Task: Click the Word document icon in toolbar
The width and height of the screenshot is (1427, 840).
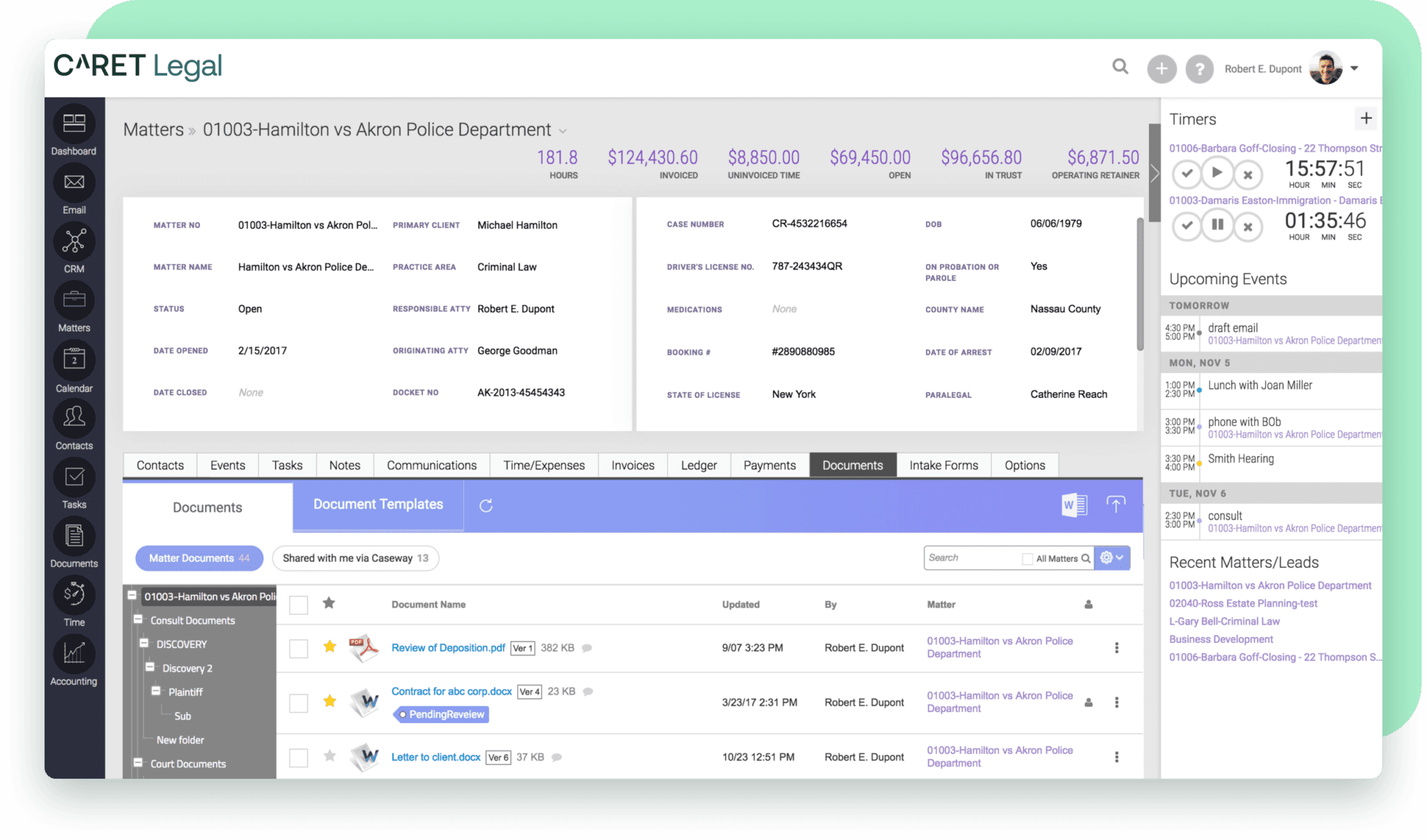Action: coord(1074,505)
